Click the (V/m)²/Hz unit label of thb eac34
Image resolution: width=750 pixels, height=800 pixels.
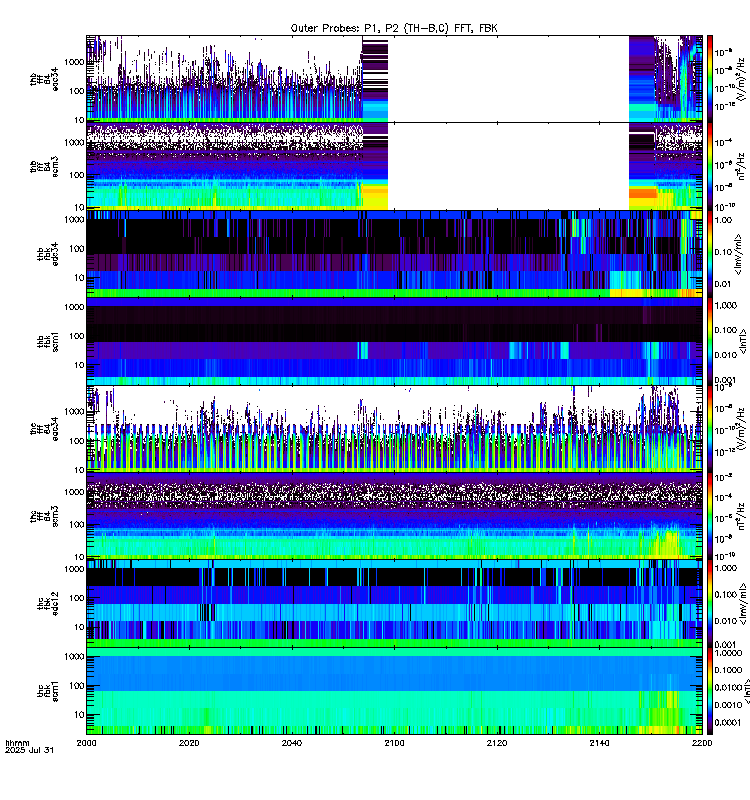click(x=741, y=79)
